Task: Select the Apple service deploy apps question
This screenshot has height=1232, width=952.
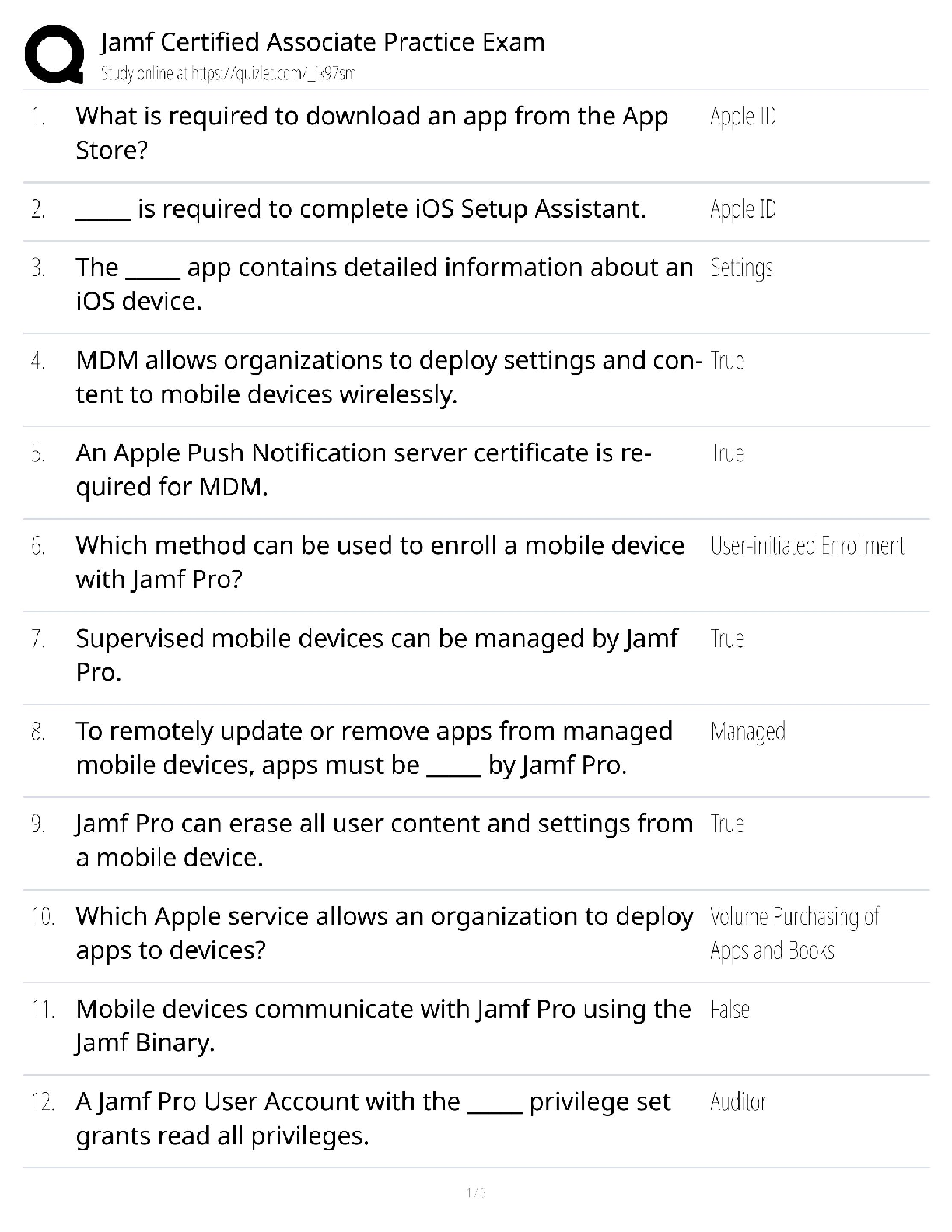Action: (x=383, y=933)
